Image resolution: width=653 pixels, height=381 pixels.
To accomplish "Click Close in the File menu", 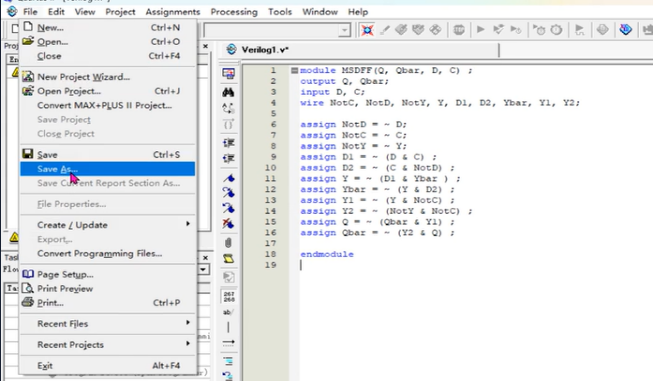I will [108, 56].
